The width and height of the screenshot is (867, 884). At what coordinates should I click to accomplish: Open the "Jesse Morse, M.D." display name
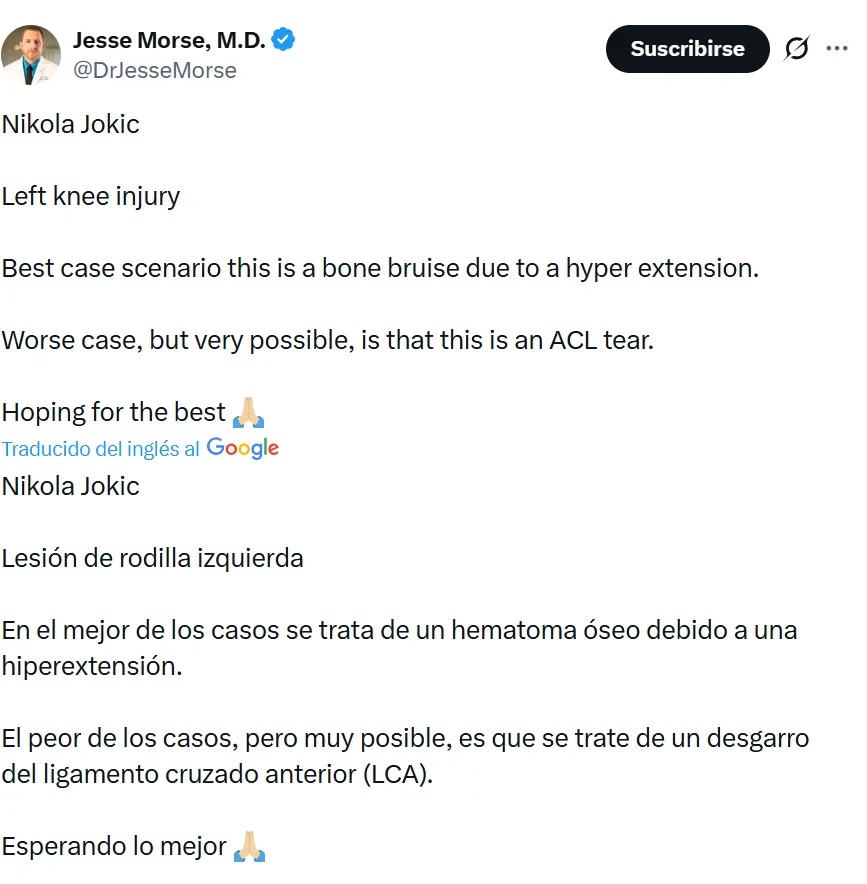(x=169, y=40)
